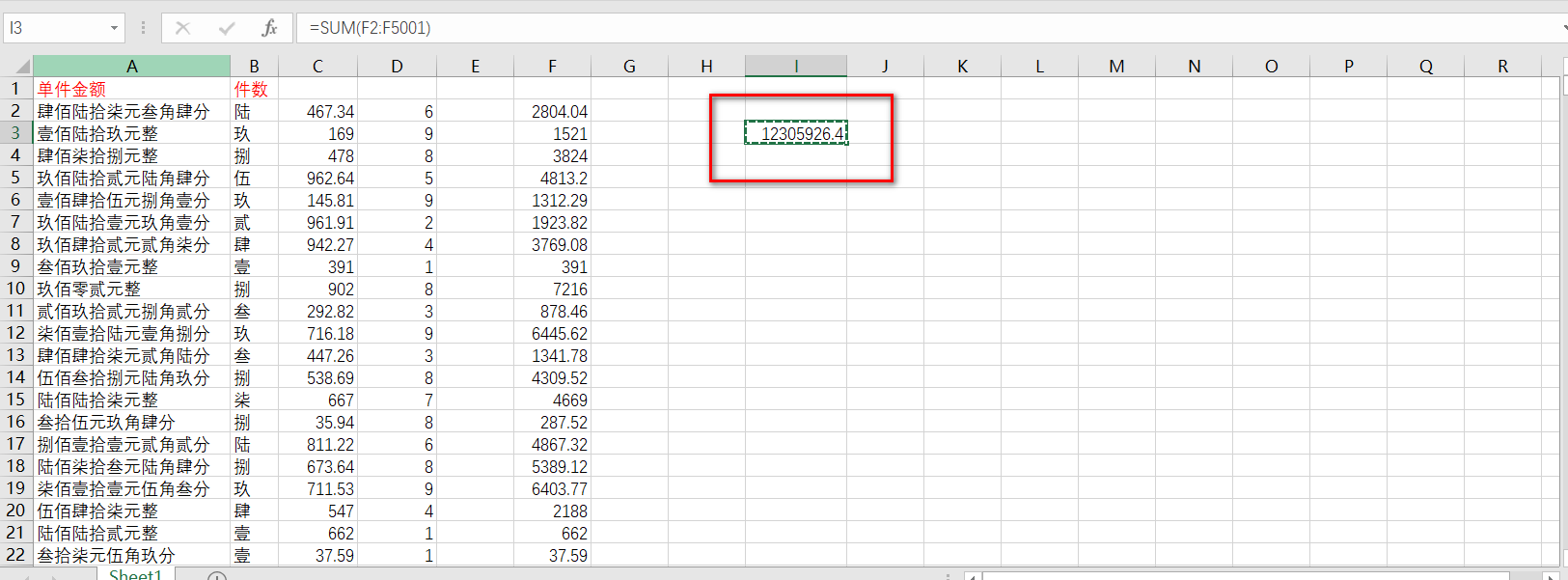1568x580 pixels.
Task: Select cell F2 with value 2804.04
Action: [x=552, y=111]
